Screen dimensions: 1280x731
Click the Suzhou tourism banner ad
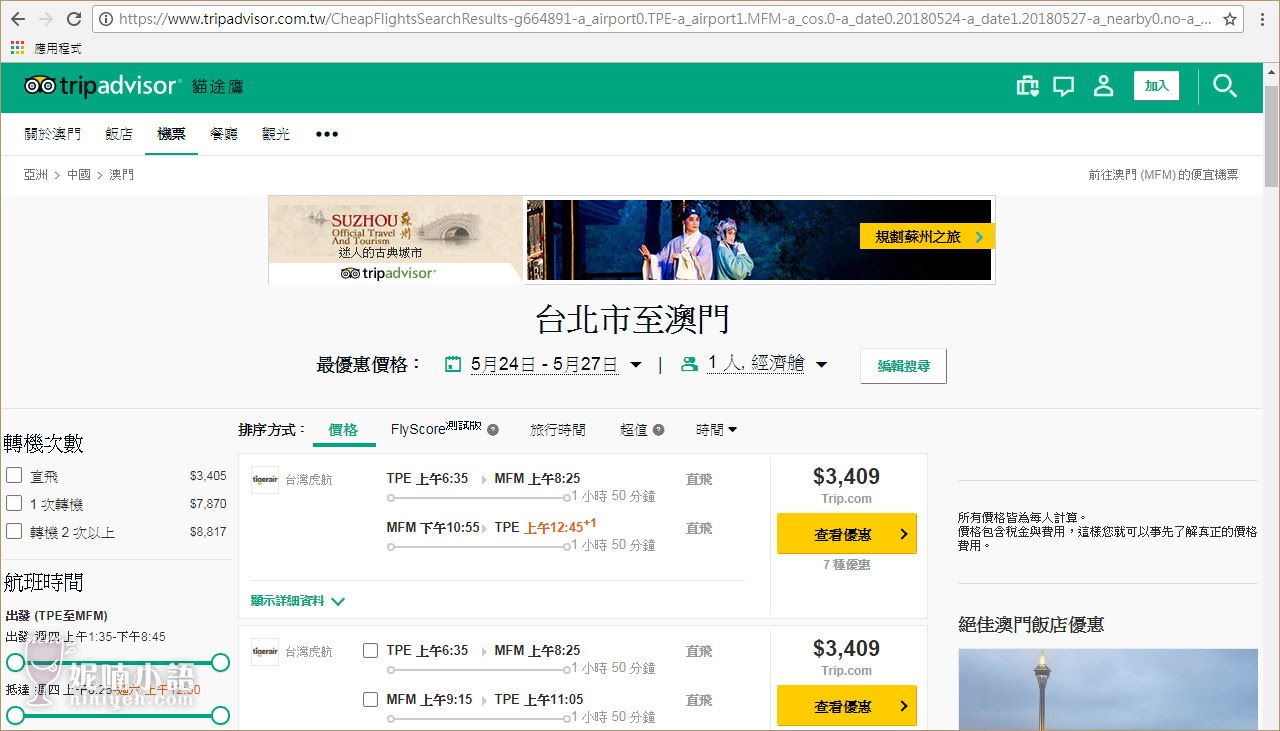(631, 240)
